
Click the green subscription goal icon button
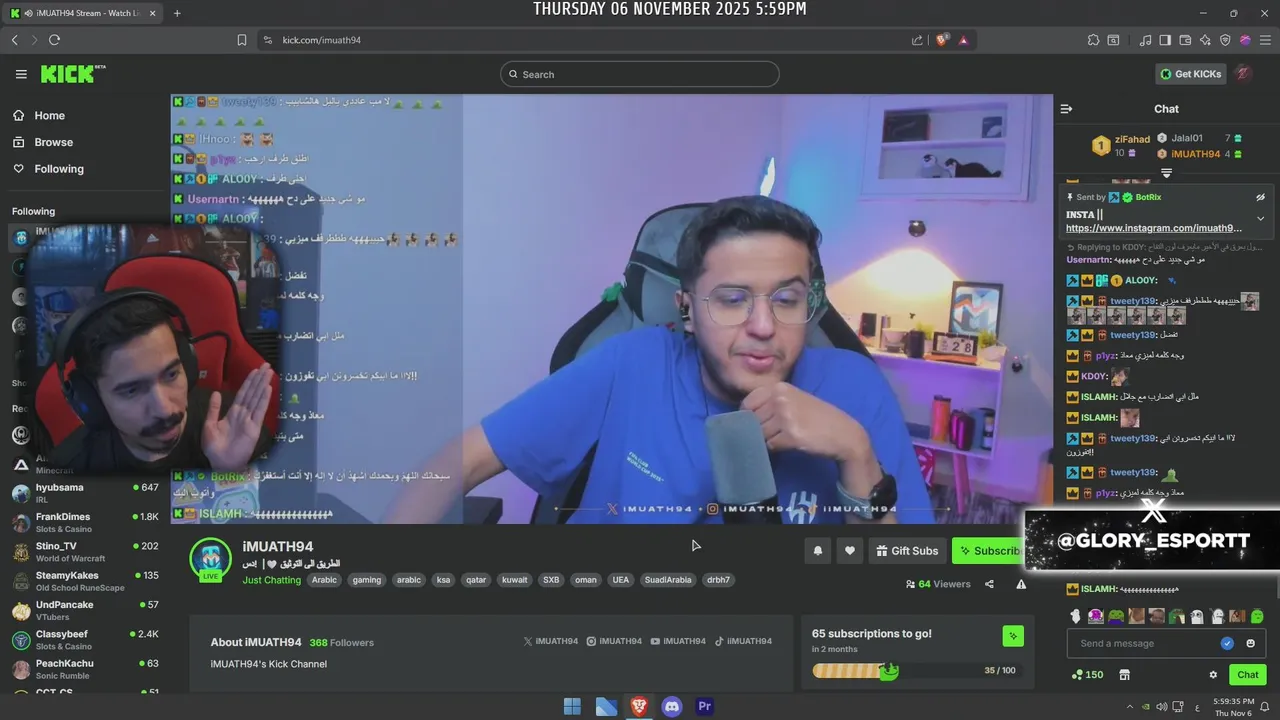(x=1013, y=636)
